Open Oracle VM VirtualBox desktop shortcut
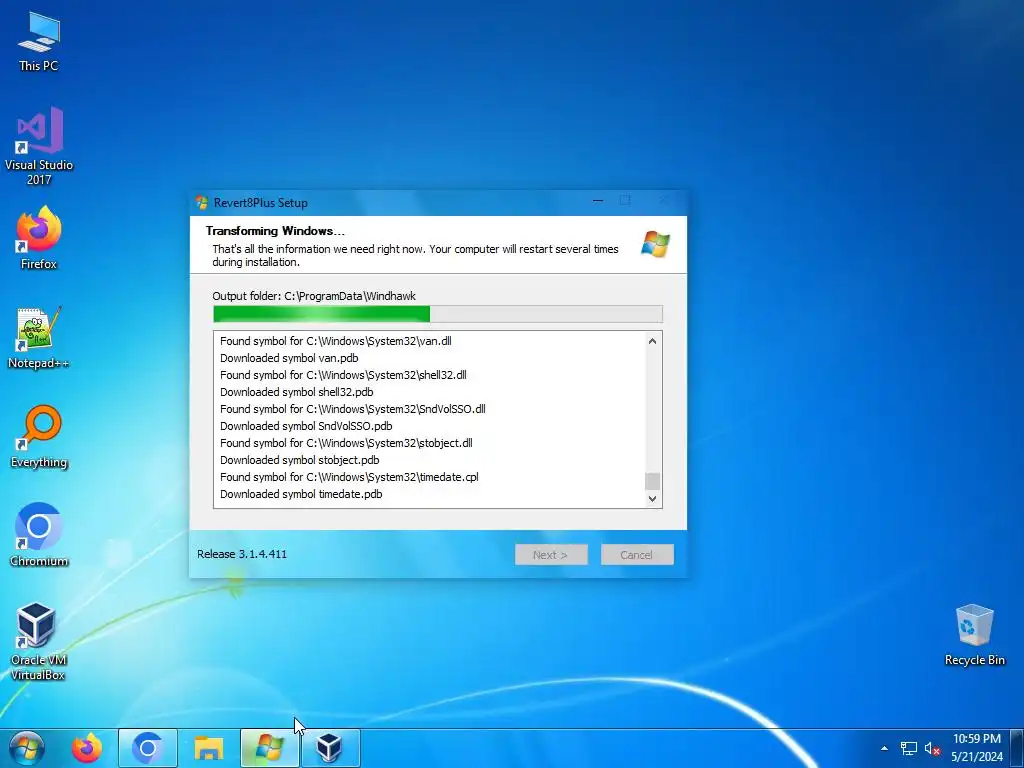Viewport: 1024px width, 768px height. (39, 641)
